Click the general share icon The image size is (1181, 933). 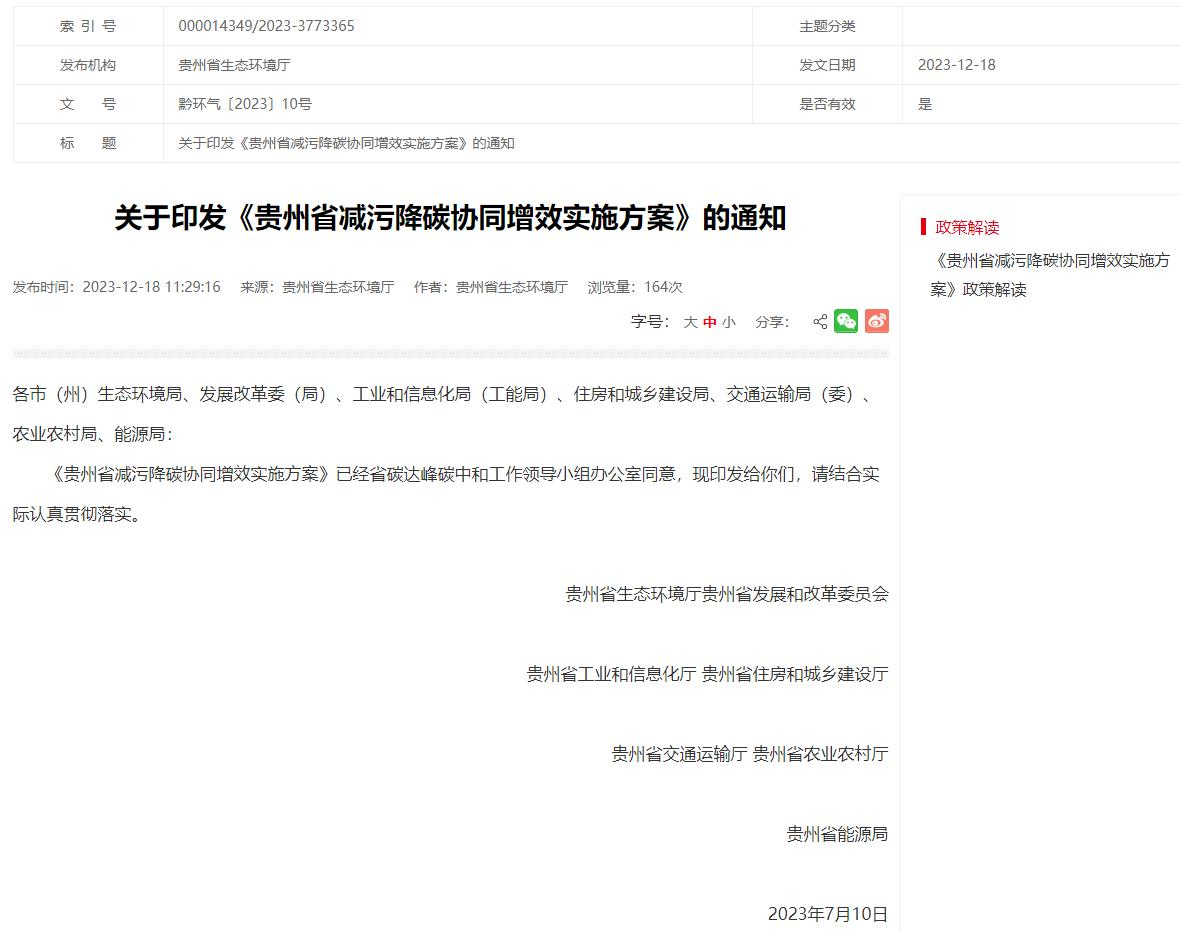820,322
